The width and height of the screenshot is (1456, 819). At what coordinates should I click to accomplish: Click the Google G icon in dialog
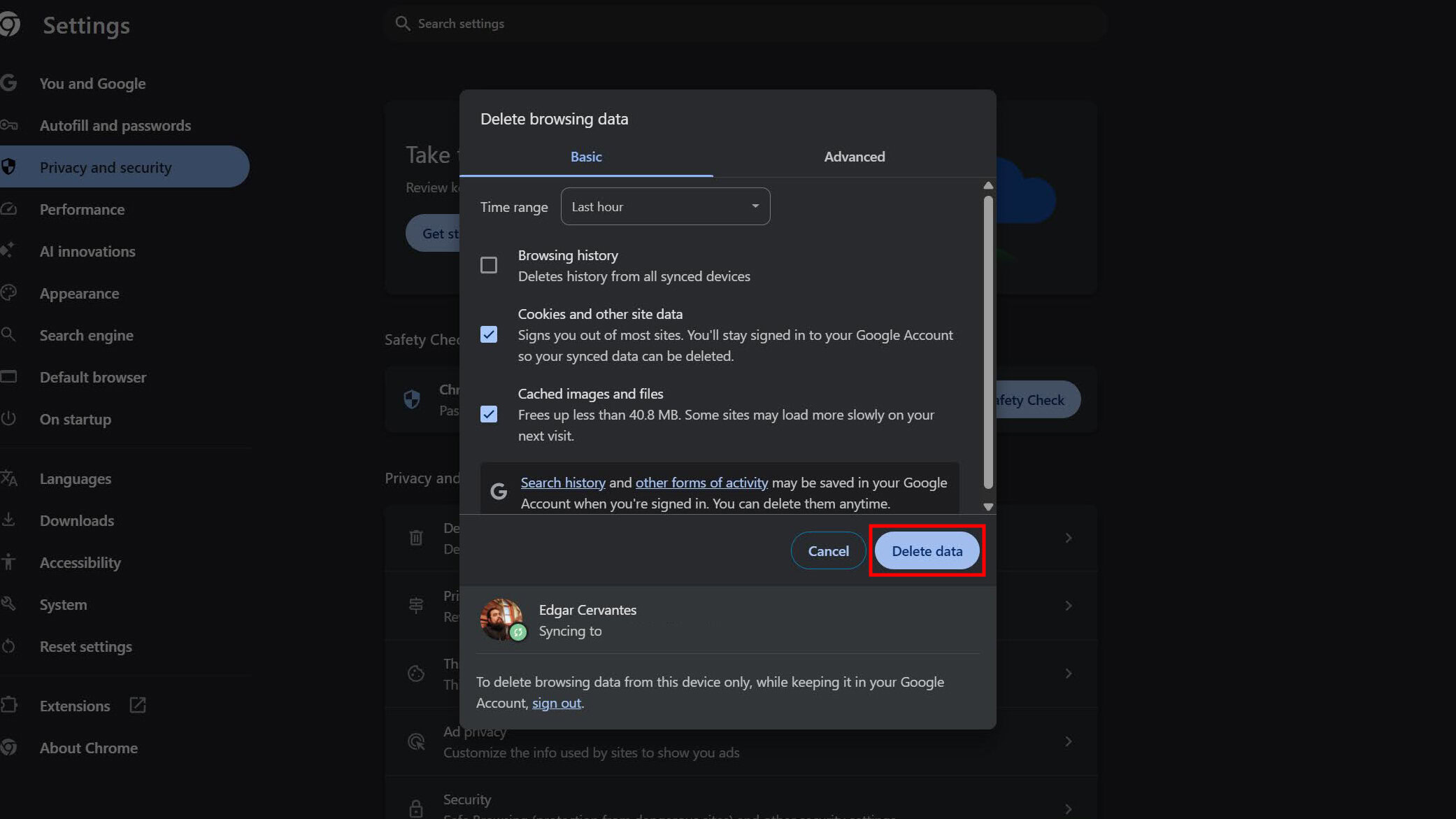(499, 492)
